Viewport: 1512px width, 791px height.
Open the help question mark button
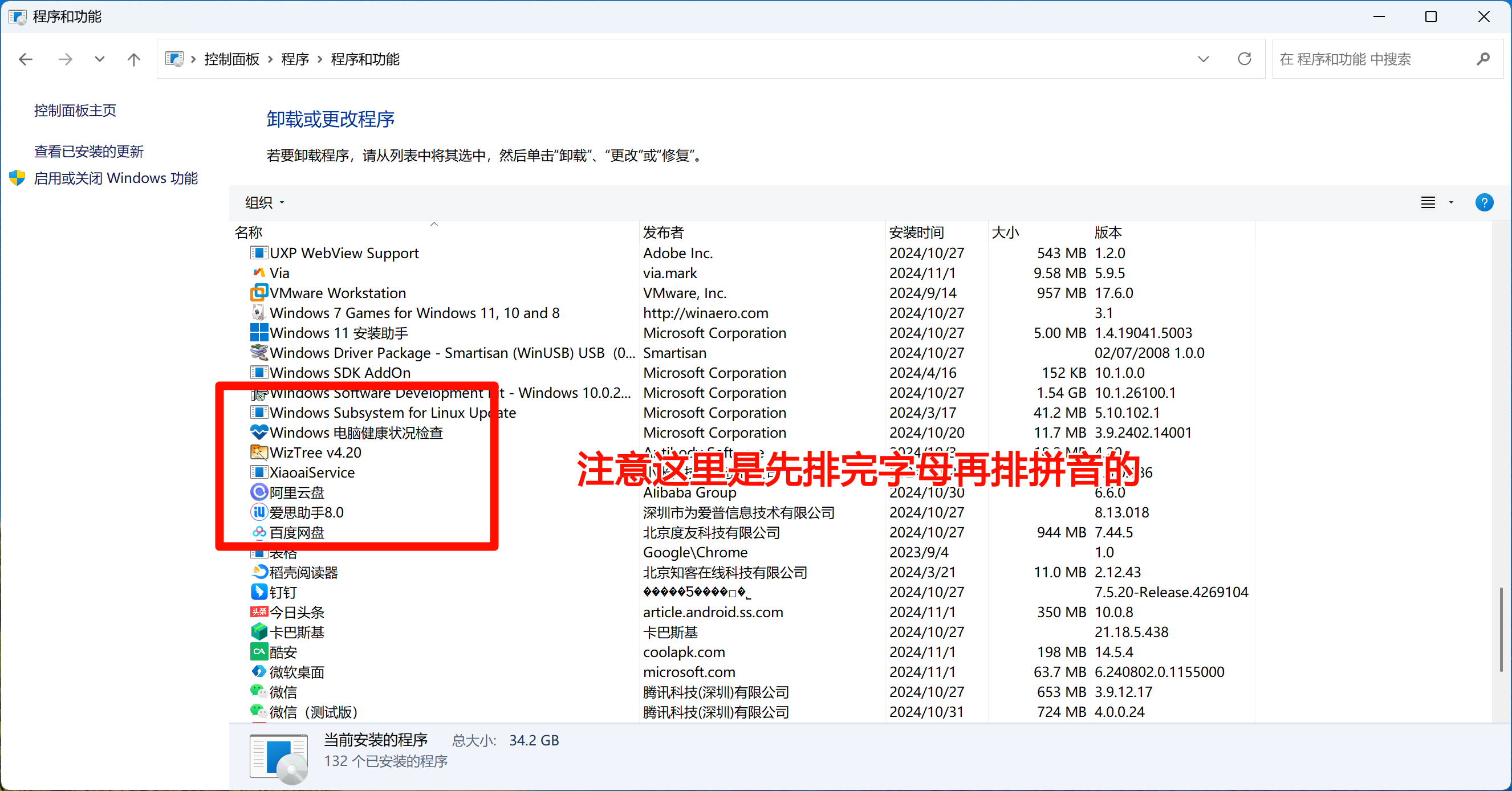[1484, 202]
